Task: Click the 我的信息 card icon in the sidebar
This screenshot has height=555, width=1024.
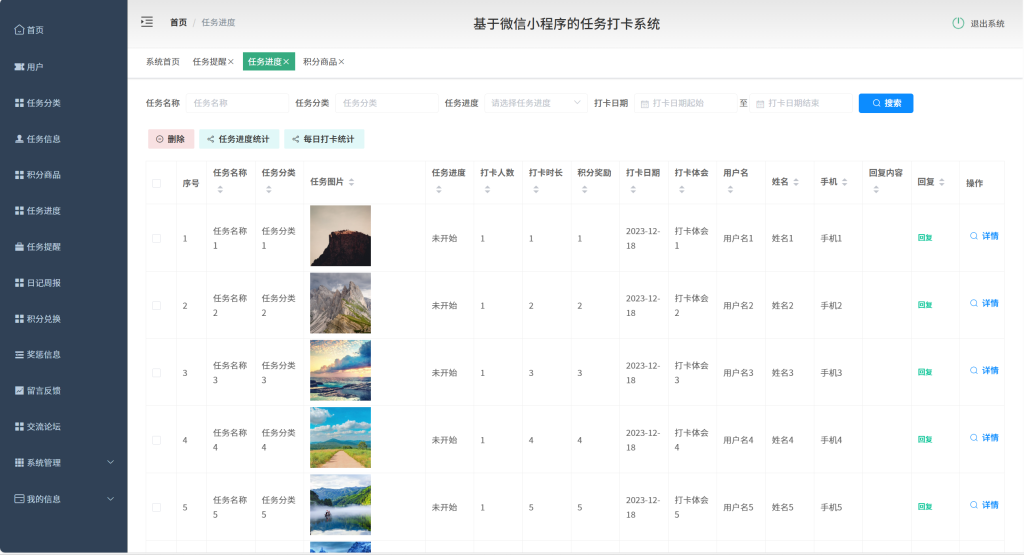Action: 20,499
